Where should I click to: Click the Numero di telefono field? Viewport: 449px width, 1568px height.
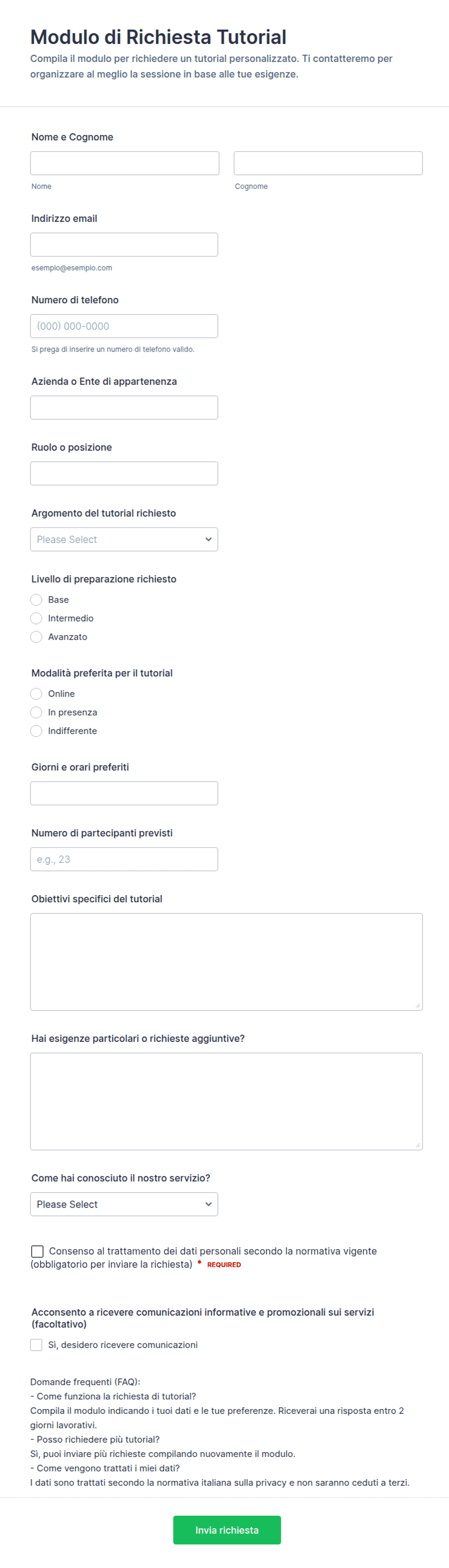124,326
